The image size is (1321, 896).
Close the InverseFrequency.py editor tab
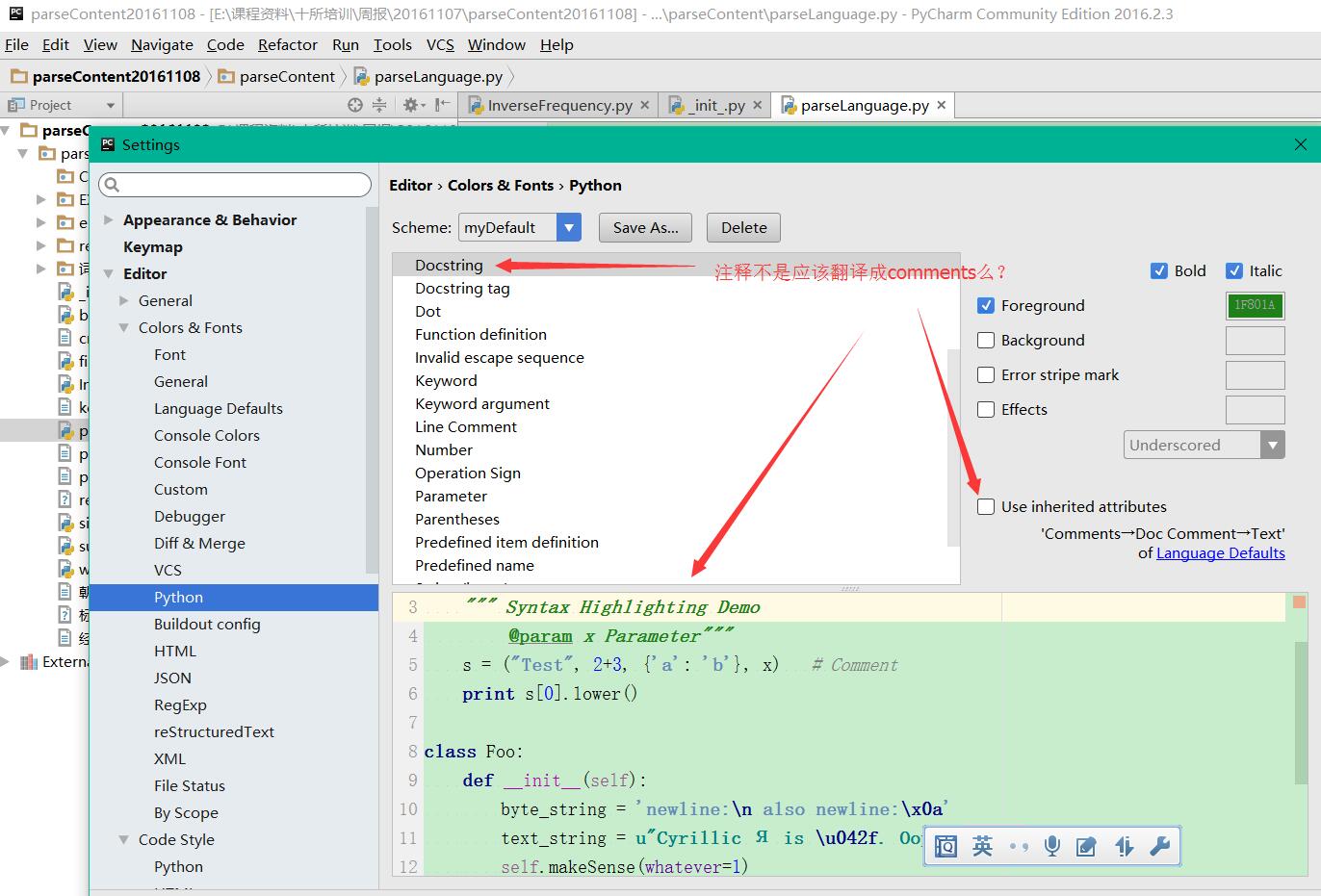click(x=645, y=105)
